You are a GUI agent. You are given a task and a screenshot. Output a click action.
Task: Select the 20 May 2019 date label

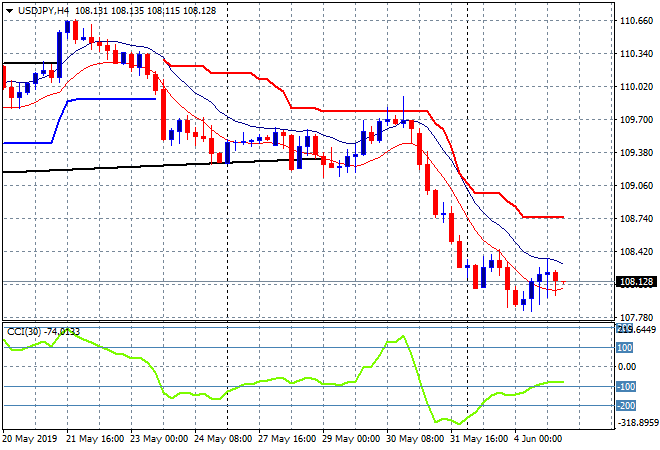(x=29, y=439)
